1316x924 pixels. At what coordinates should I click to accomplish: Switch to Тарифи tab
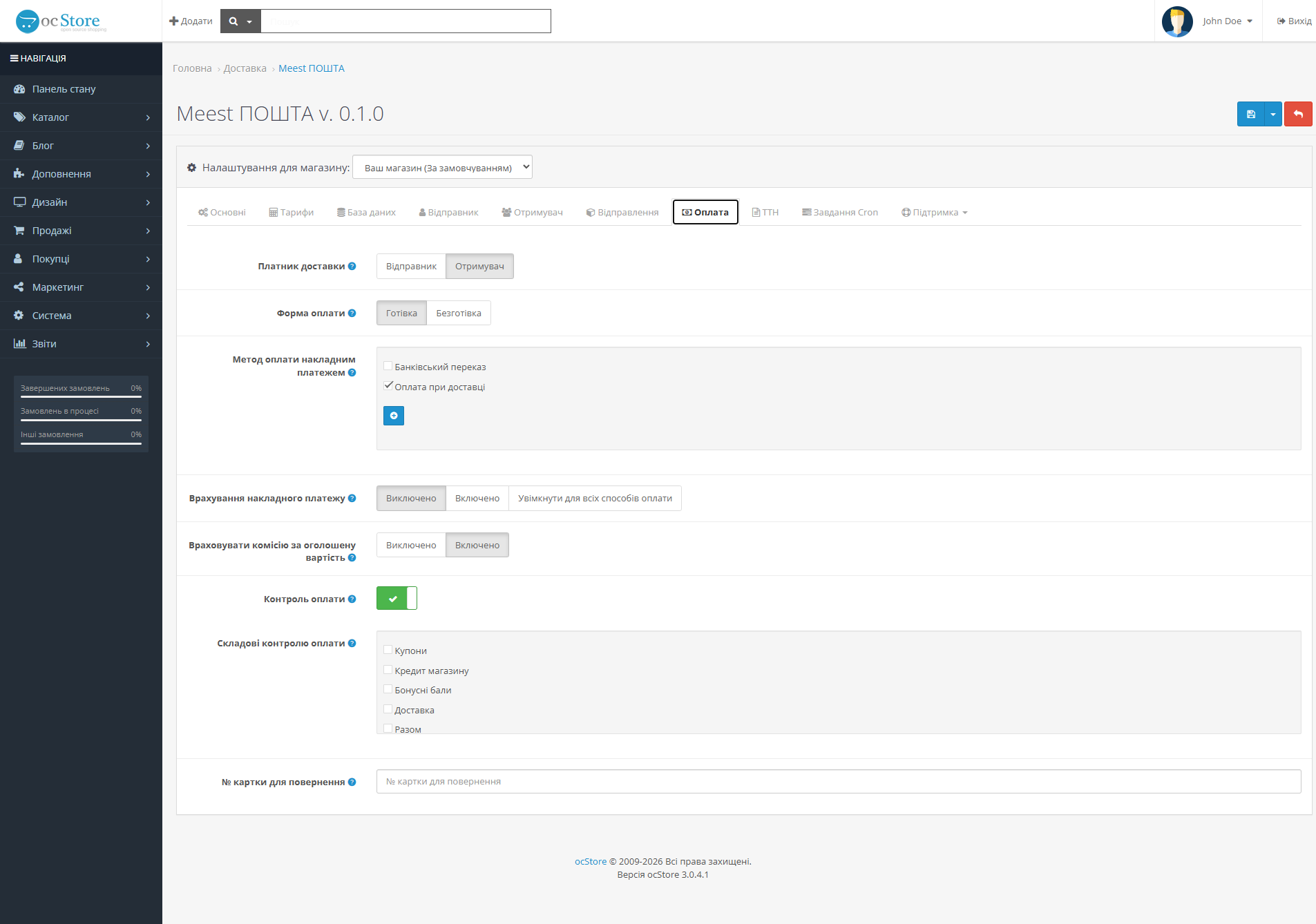(291, 212)
